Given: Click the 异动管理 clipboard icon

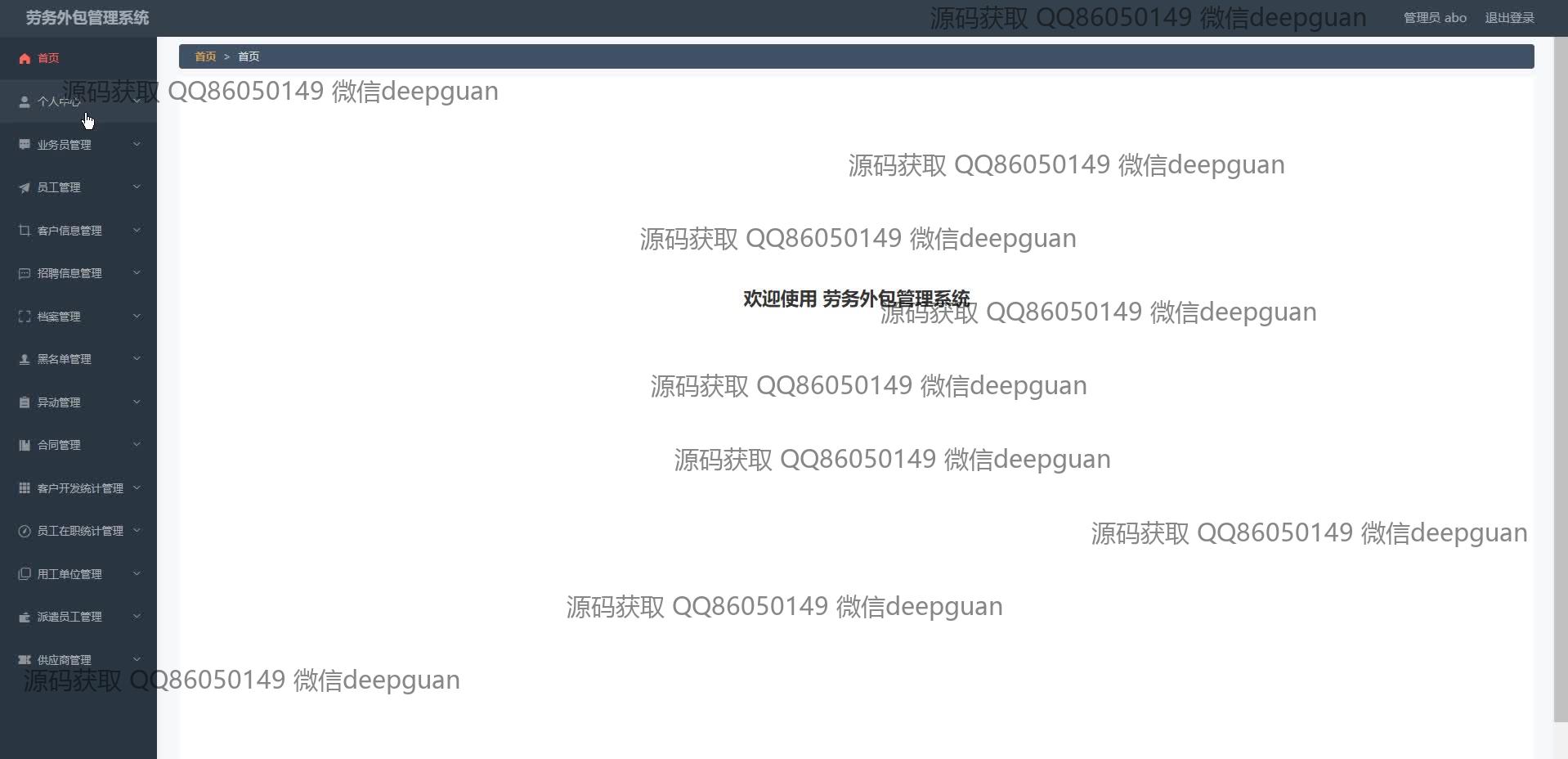Looking at the screenshot, I should [x=25, y=402].
